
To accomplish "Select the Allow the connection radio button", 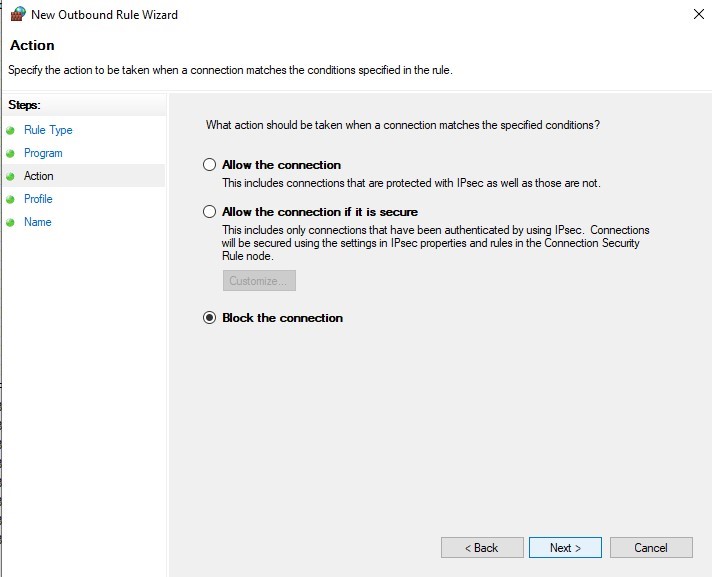I will pos(209,164).
